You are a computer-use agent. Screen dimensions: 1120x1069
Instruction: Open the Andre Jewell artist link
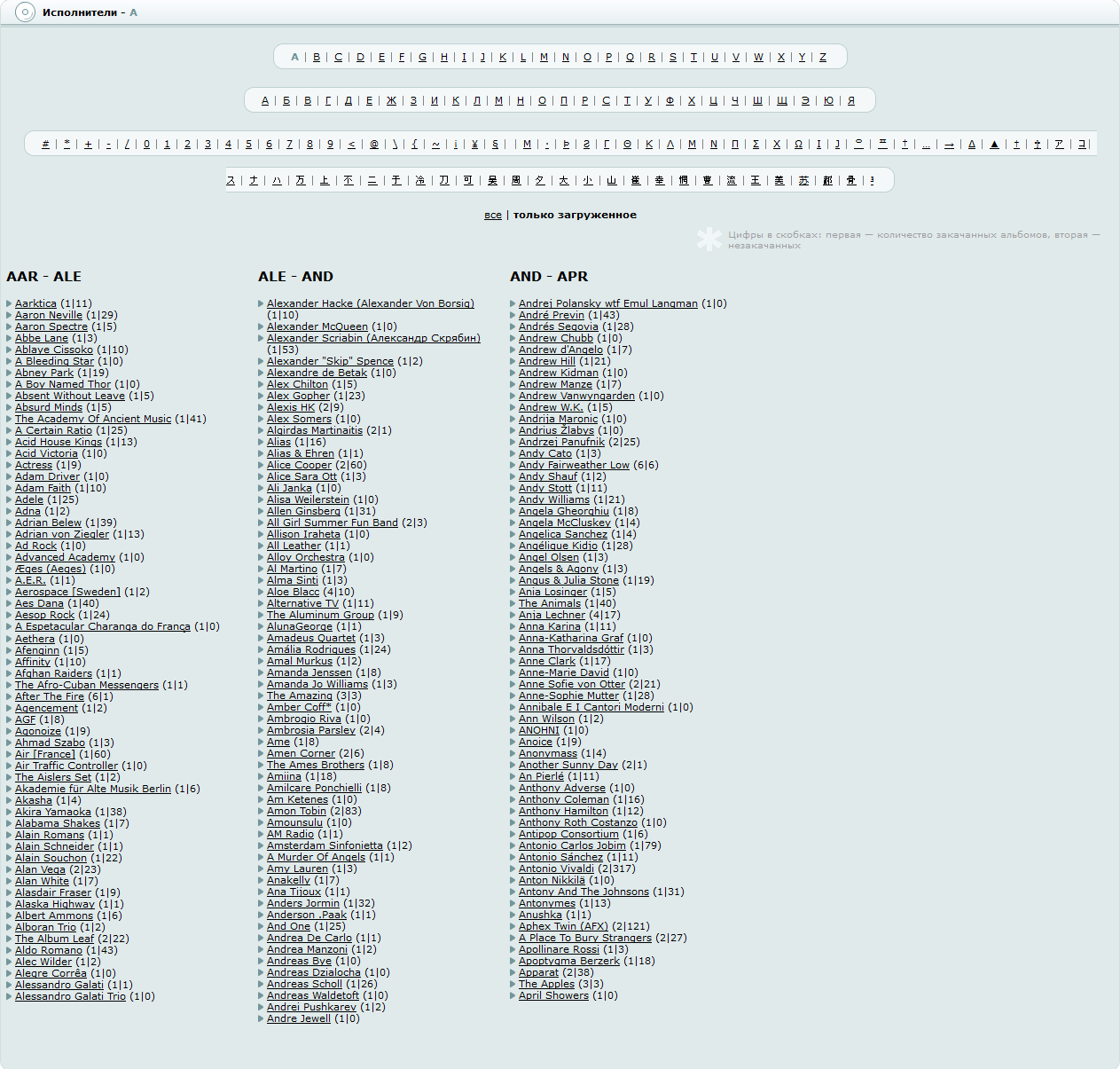(299, 1018)
